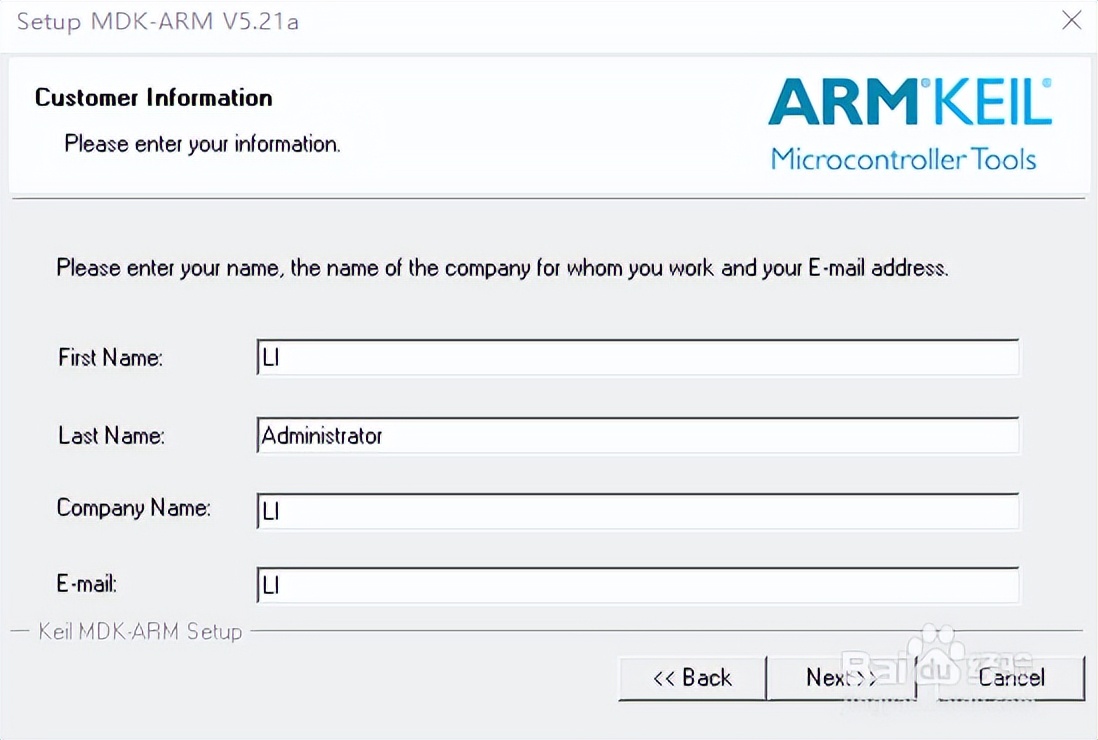
Task: Click the "Last Name:" label
Action: pyautogui.click(x=111, y=436)
